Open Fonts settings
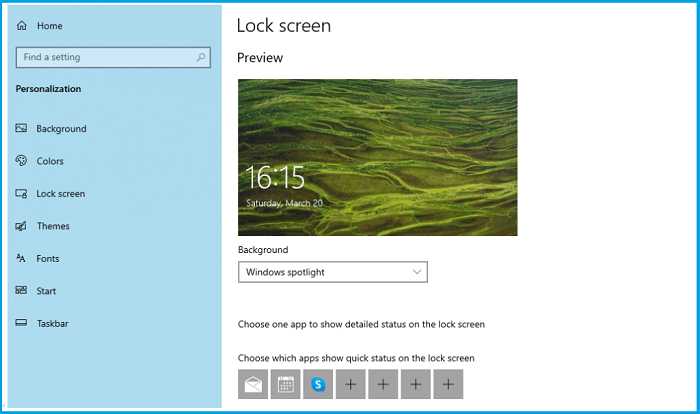 pyautogui.click(x=47, y=259)
